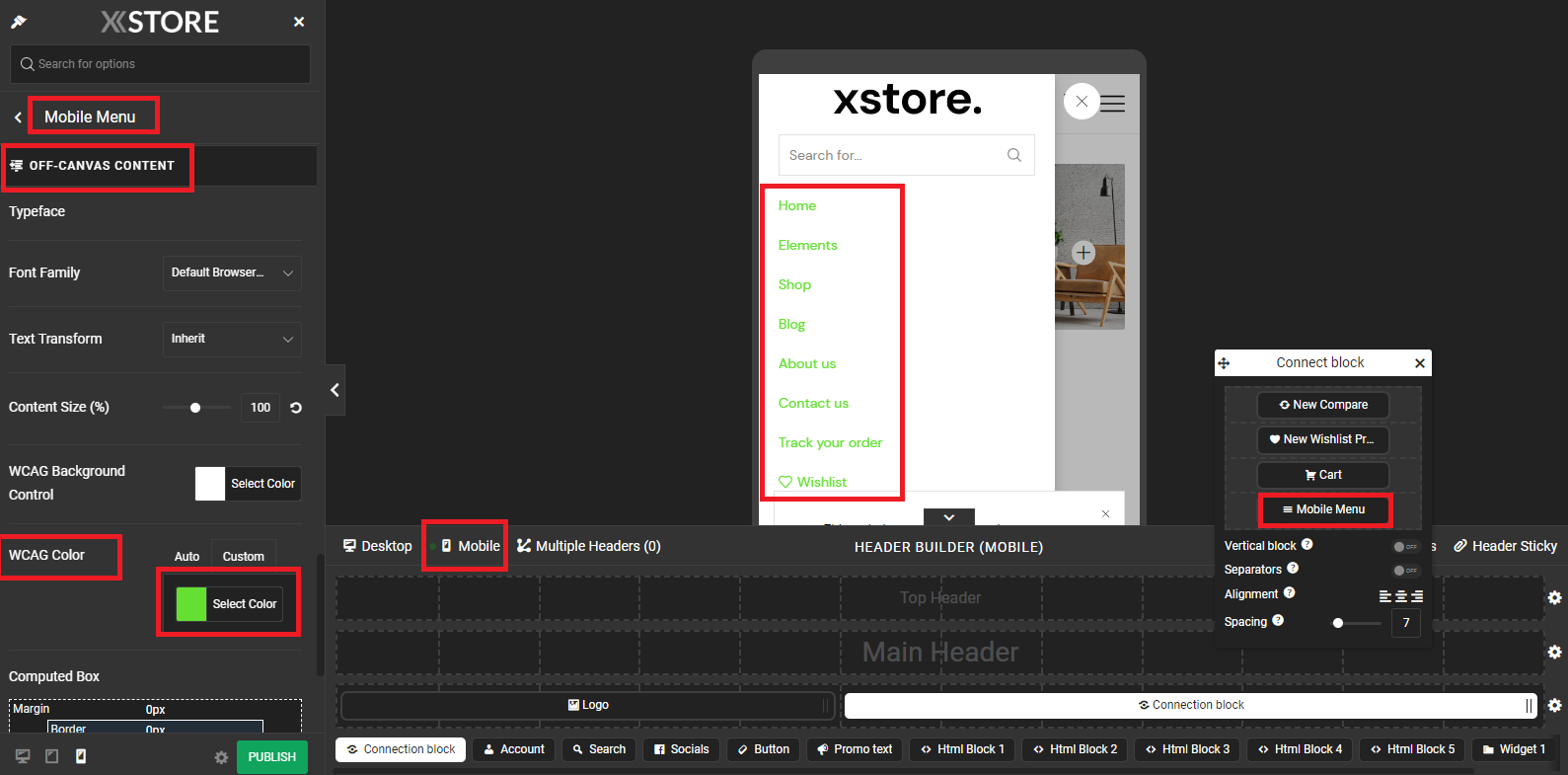Image resolution: width=1568 pixels, height=775 pixels.
Task: Open the Header Sticky option
Action: 1506,546
